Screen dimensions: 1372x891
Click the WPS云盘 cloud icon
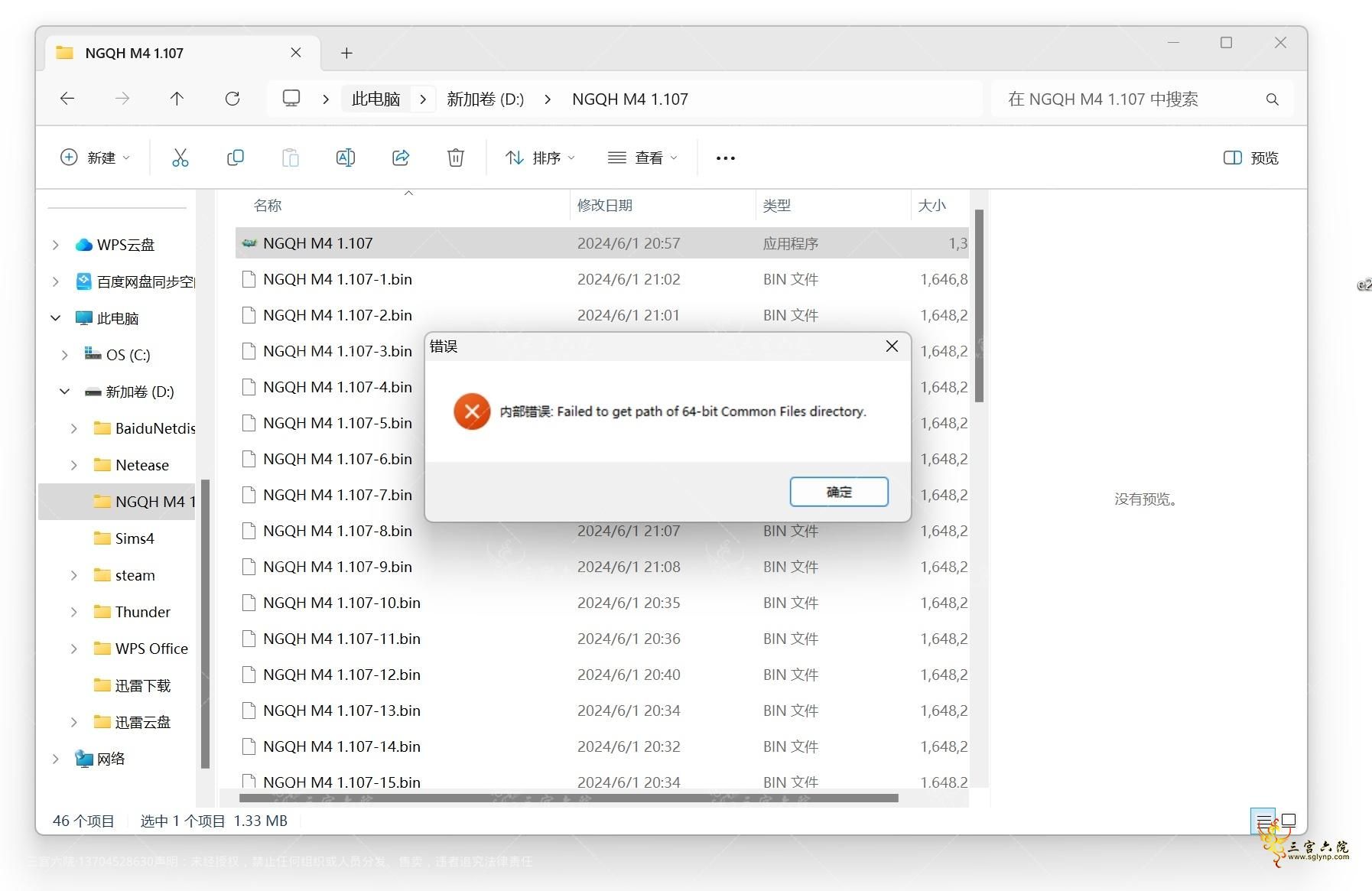pyautogui.click(x=83, y=245)
